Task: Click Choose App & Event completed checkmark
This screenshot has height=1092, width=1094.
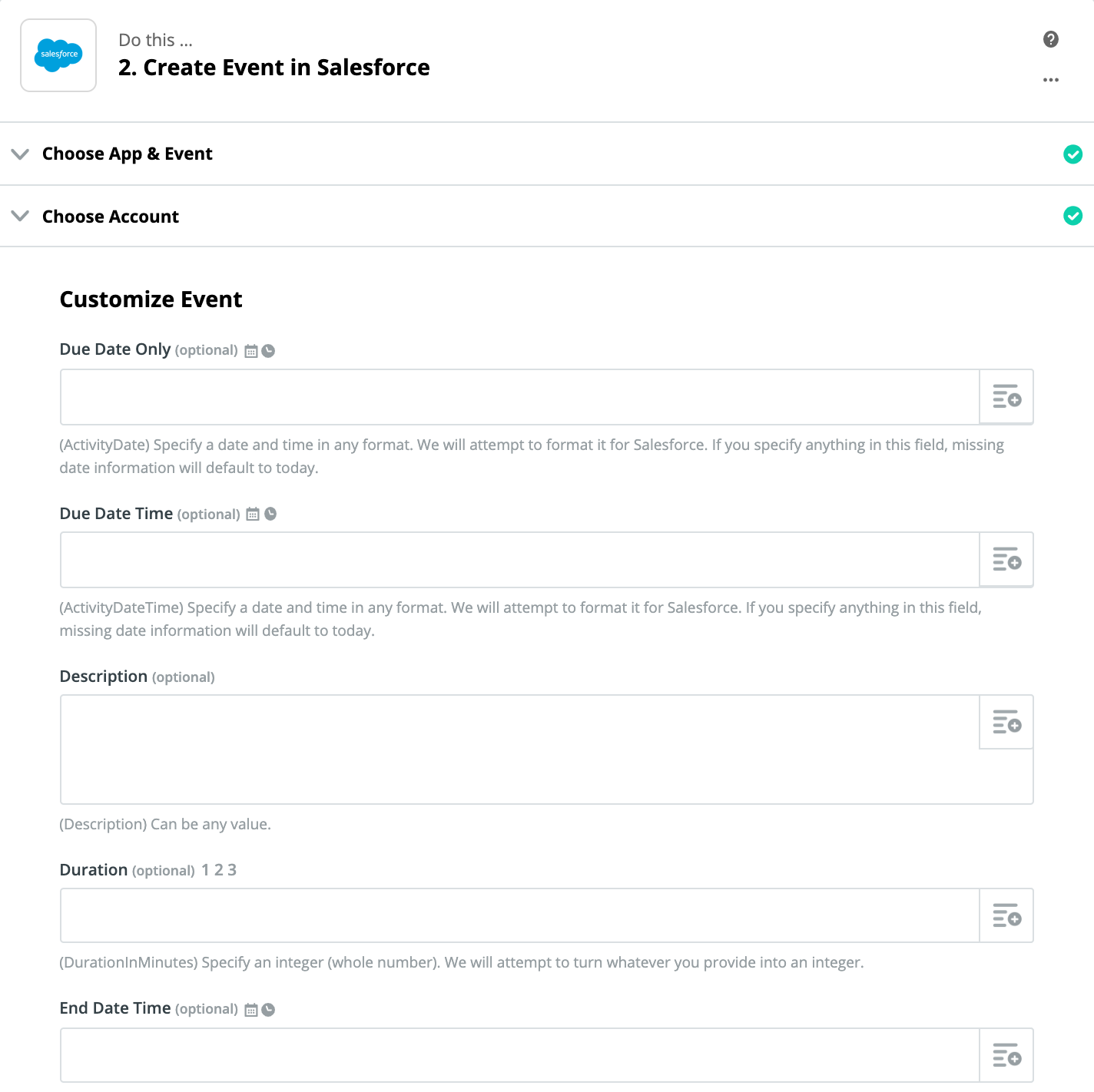Action: [x=1072, y=154]
